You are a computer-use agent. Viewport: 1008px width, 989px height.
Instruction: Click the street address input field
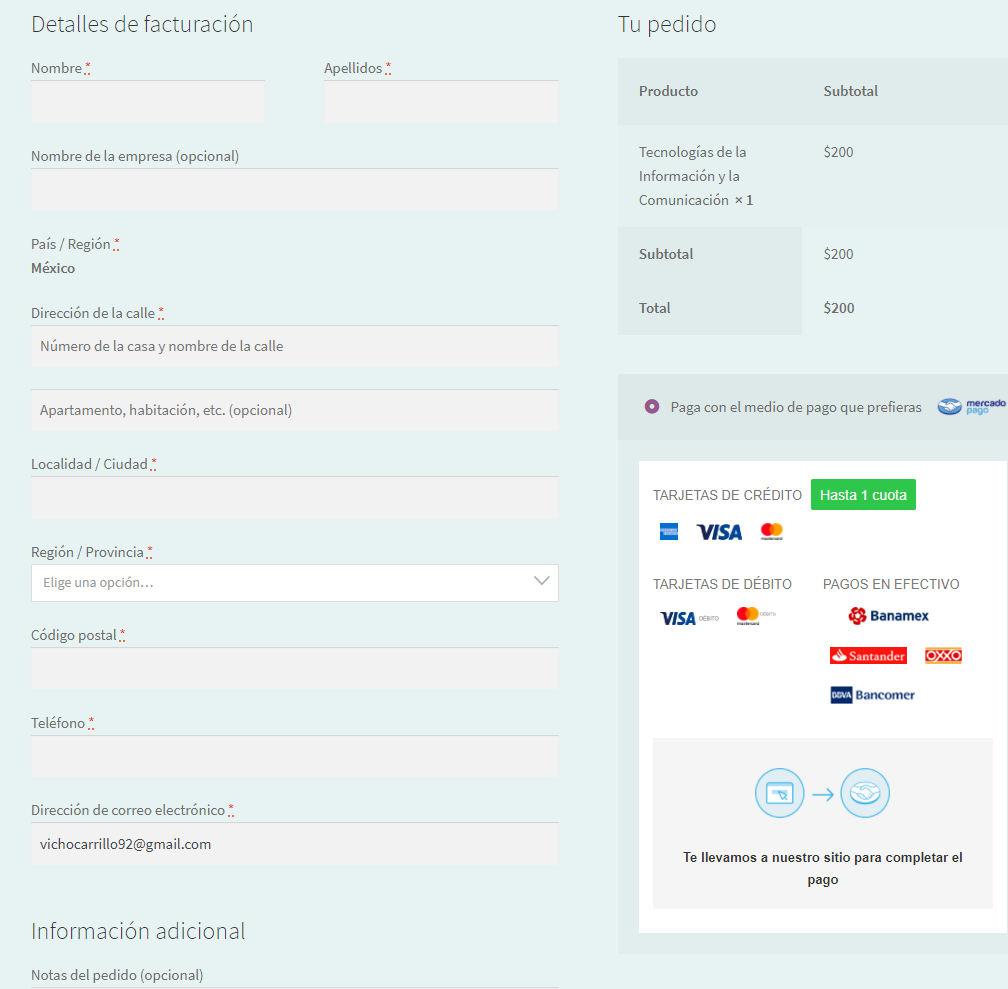coord(294,347)
